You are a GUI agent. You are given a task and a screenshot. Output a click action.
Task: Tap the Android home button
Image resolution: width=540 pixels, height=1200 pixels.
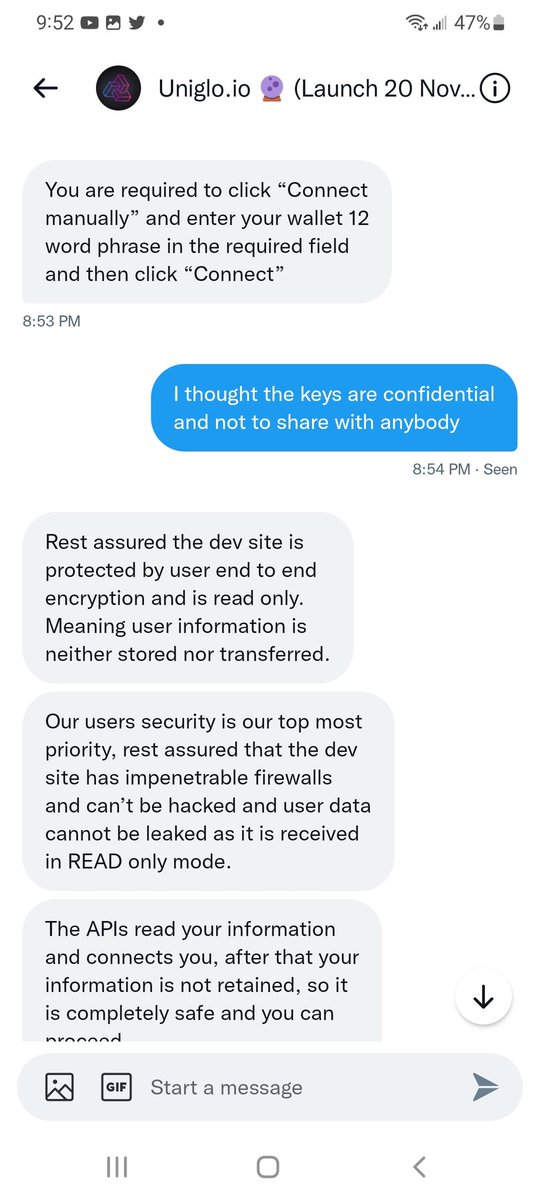pos(268,1166)
